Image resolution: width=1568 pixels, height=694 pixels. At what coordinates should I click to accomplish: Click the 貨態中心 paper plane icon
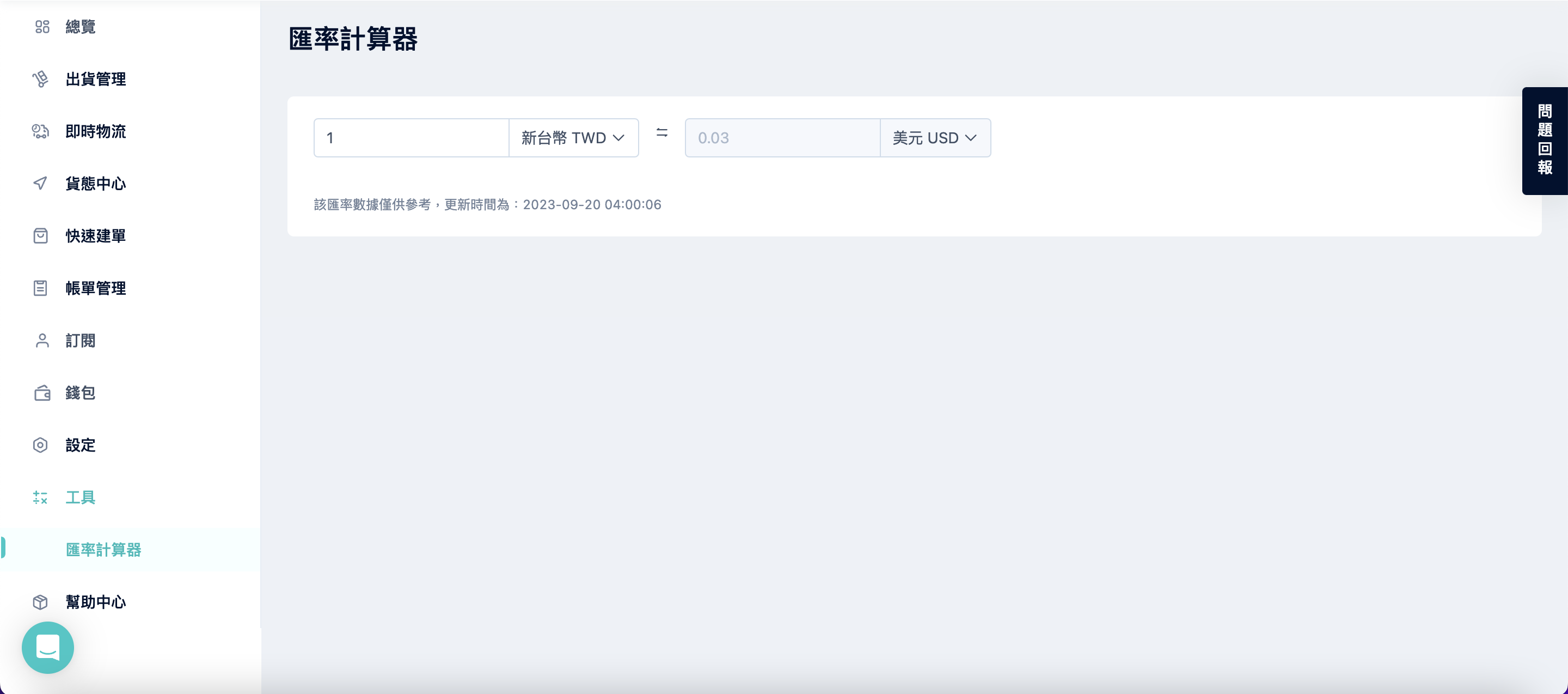click(x=40, y=183)
